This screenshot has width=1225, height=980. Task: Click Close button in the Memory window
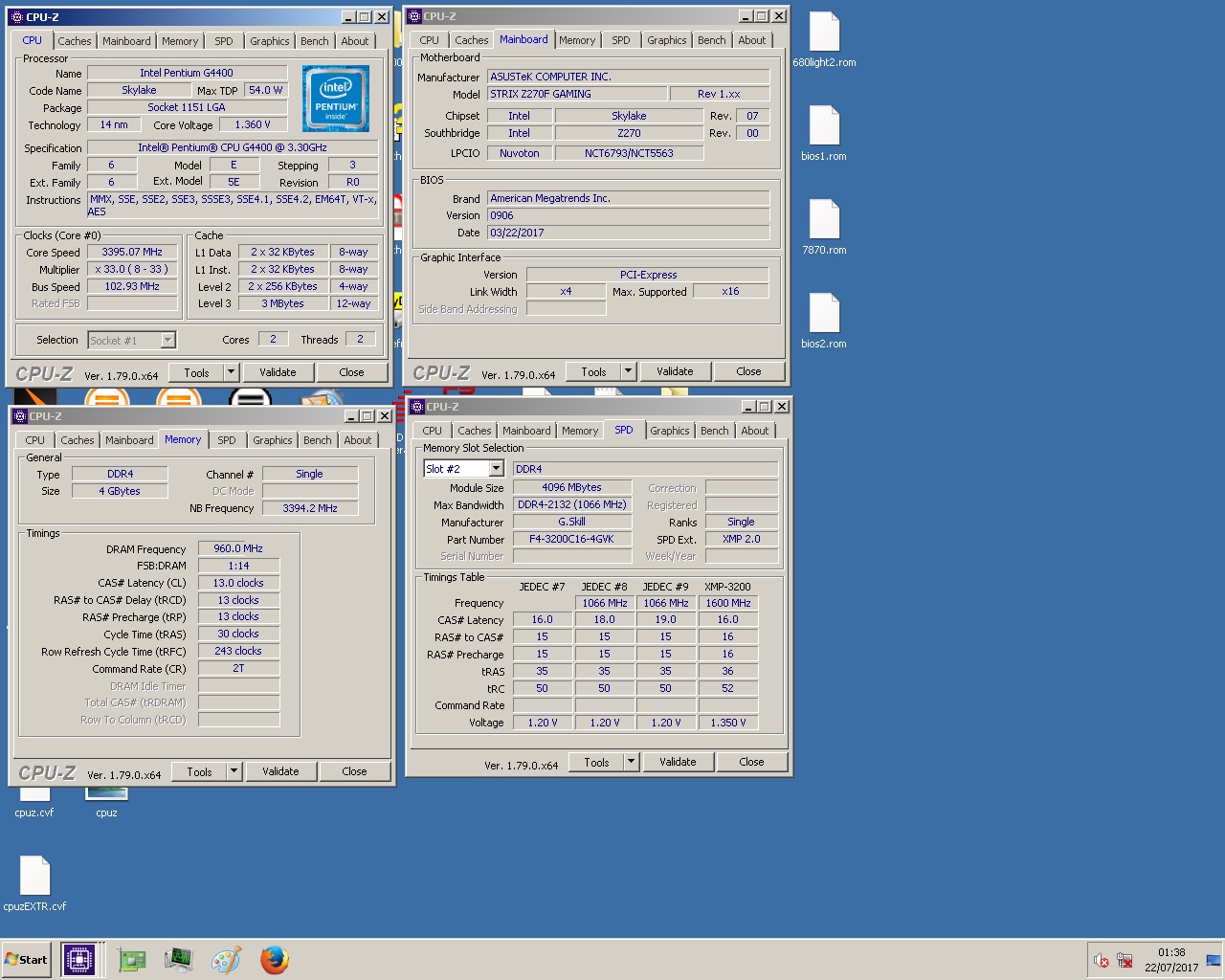click(x=355, y=771)
